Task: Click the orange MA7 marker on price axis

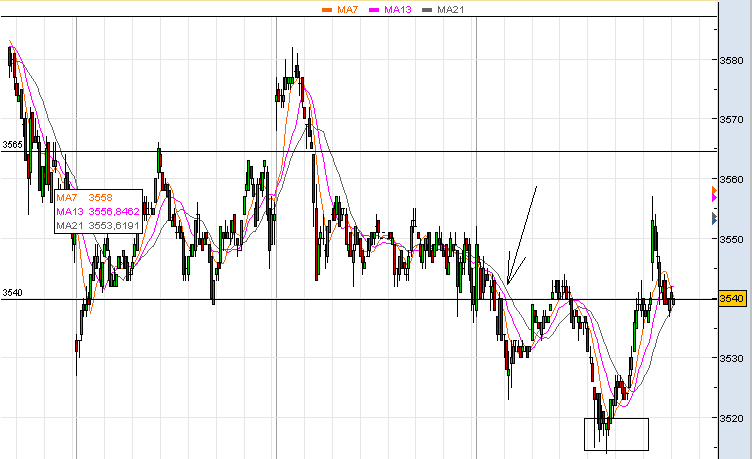Action: tap(715, 191)
